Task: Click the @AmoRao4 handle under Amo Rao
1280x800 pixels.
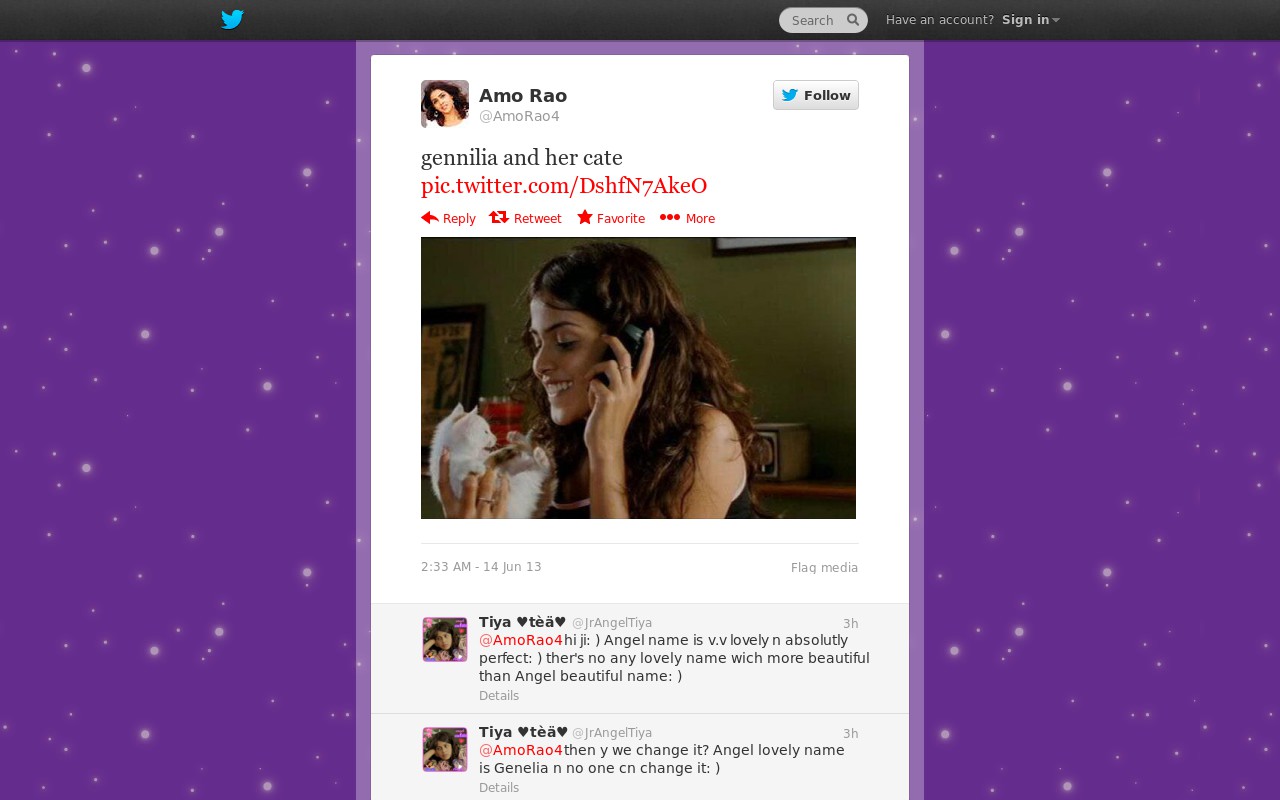Action: click(x=519, y=116)
